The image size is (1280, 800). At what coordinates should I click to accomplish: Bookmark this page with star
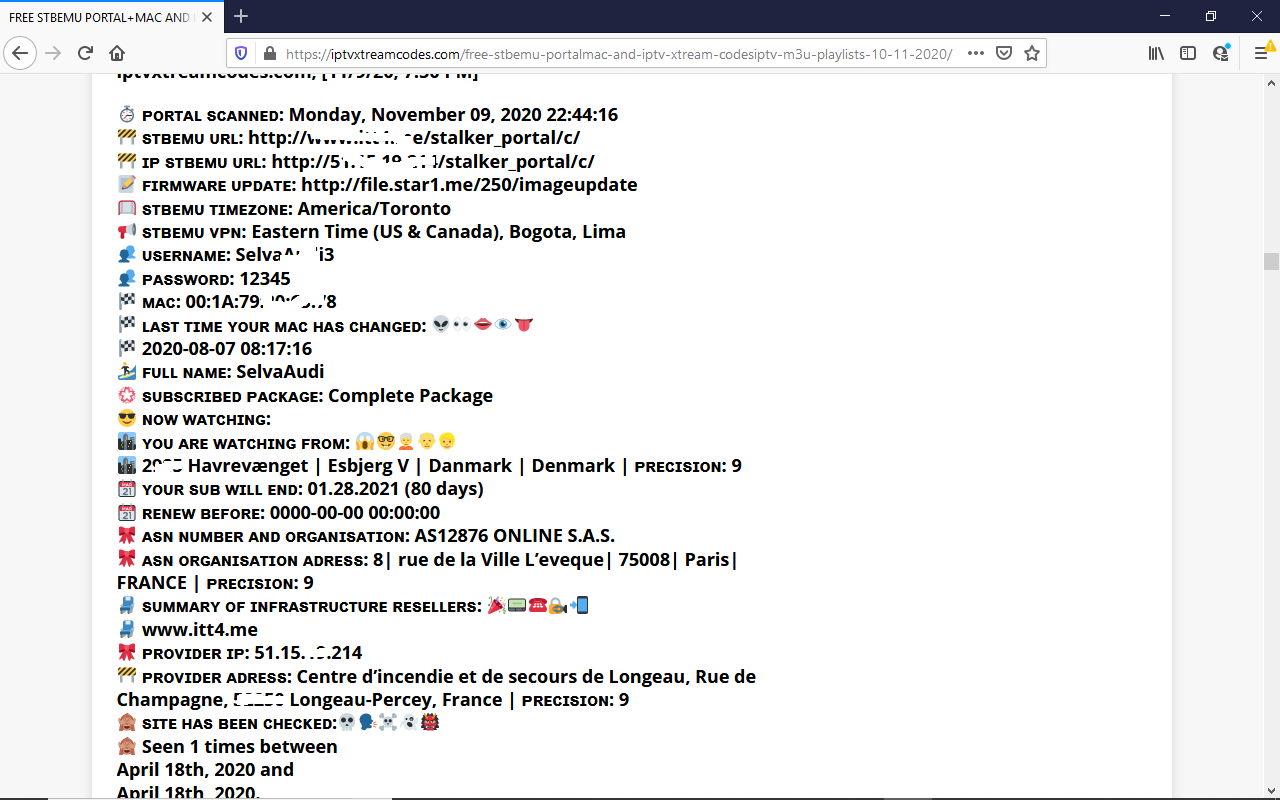pyautogui.click(x=1032, y=53)
